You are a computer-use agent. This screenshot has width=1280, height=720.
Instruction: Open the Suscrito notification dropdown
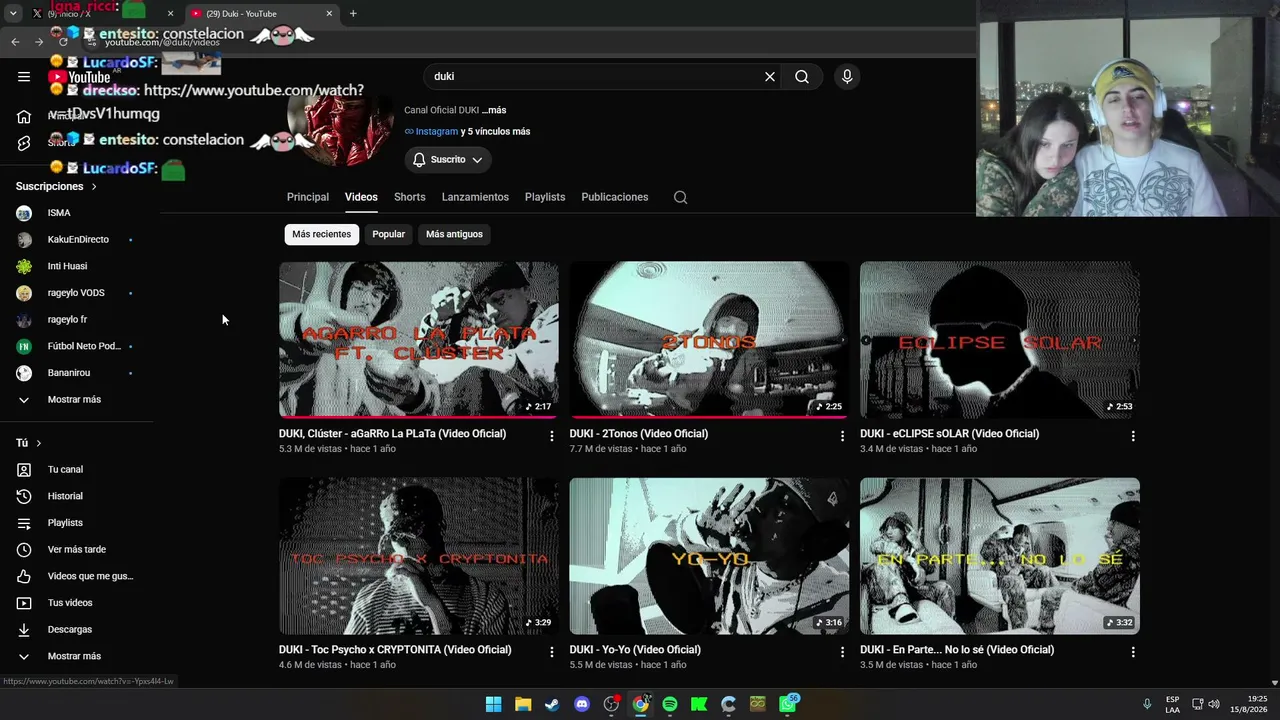point(447,159)
